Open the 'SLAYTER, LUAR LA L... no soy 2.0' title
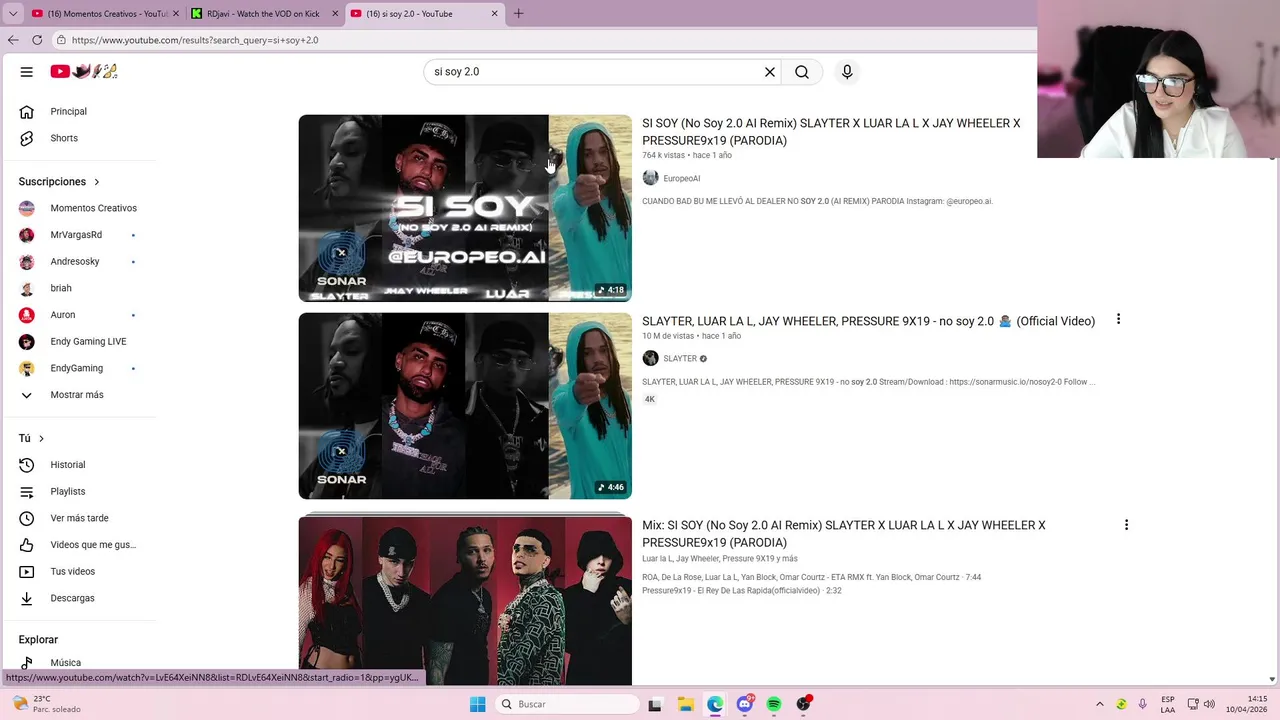Viewport: 1280px width, 720px height. pos(868,321)
